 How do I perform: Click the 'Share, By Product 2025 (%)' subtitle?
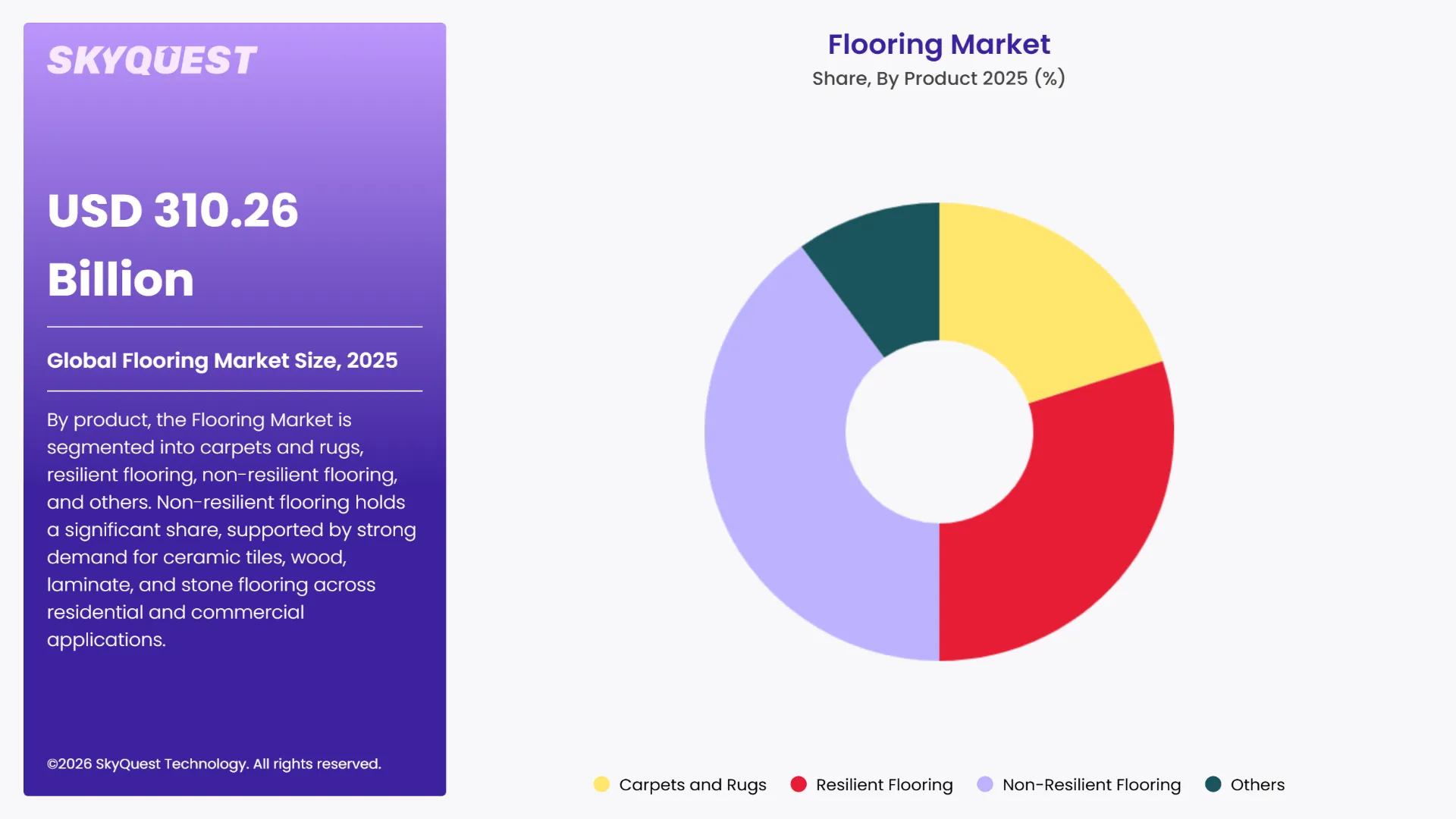click(939, 78)
